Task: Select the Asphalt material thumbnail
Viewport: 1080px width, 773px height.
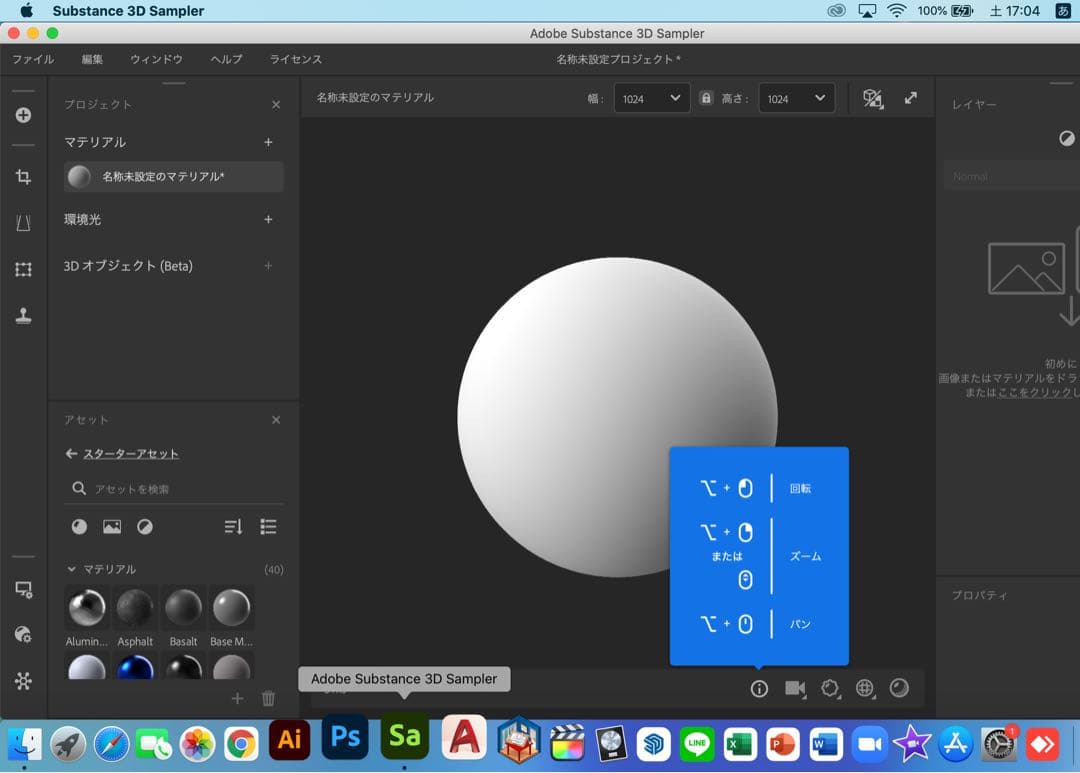Action: click(135, 608)
